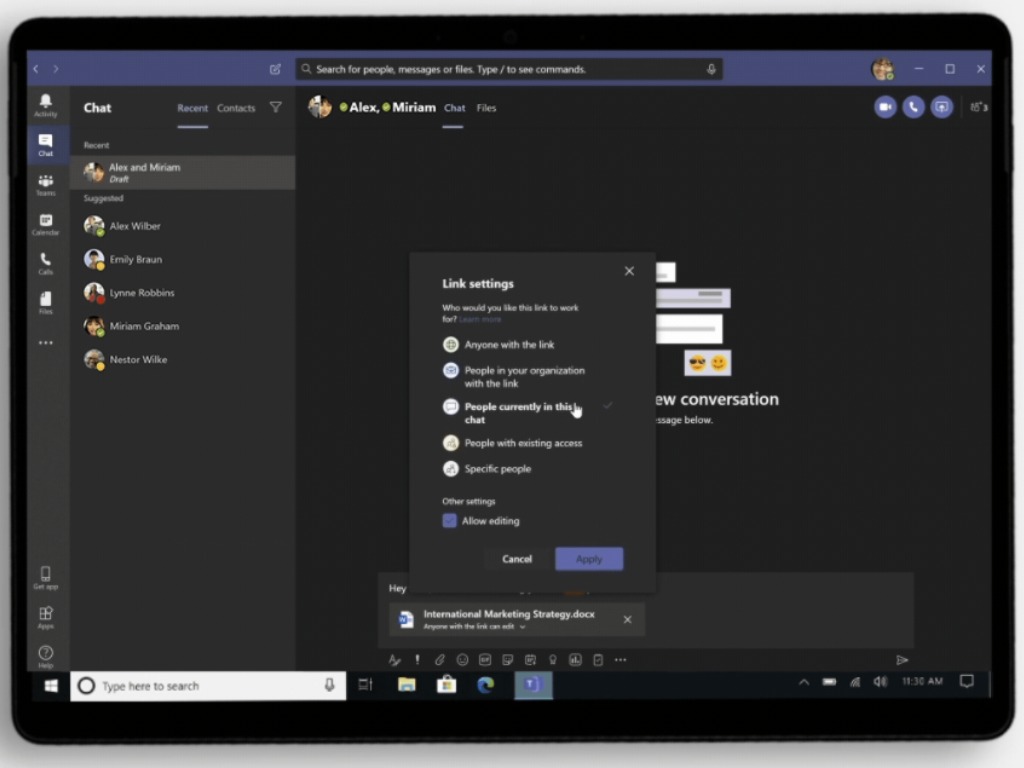Start a video call
Screen dimensions: 1024x768
885,107
